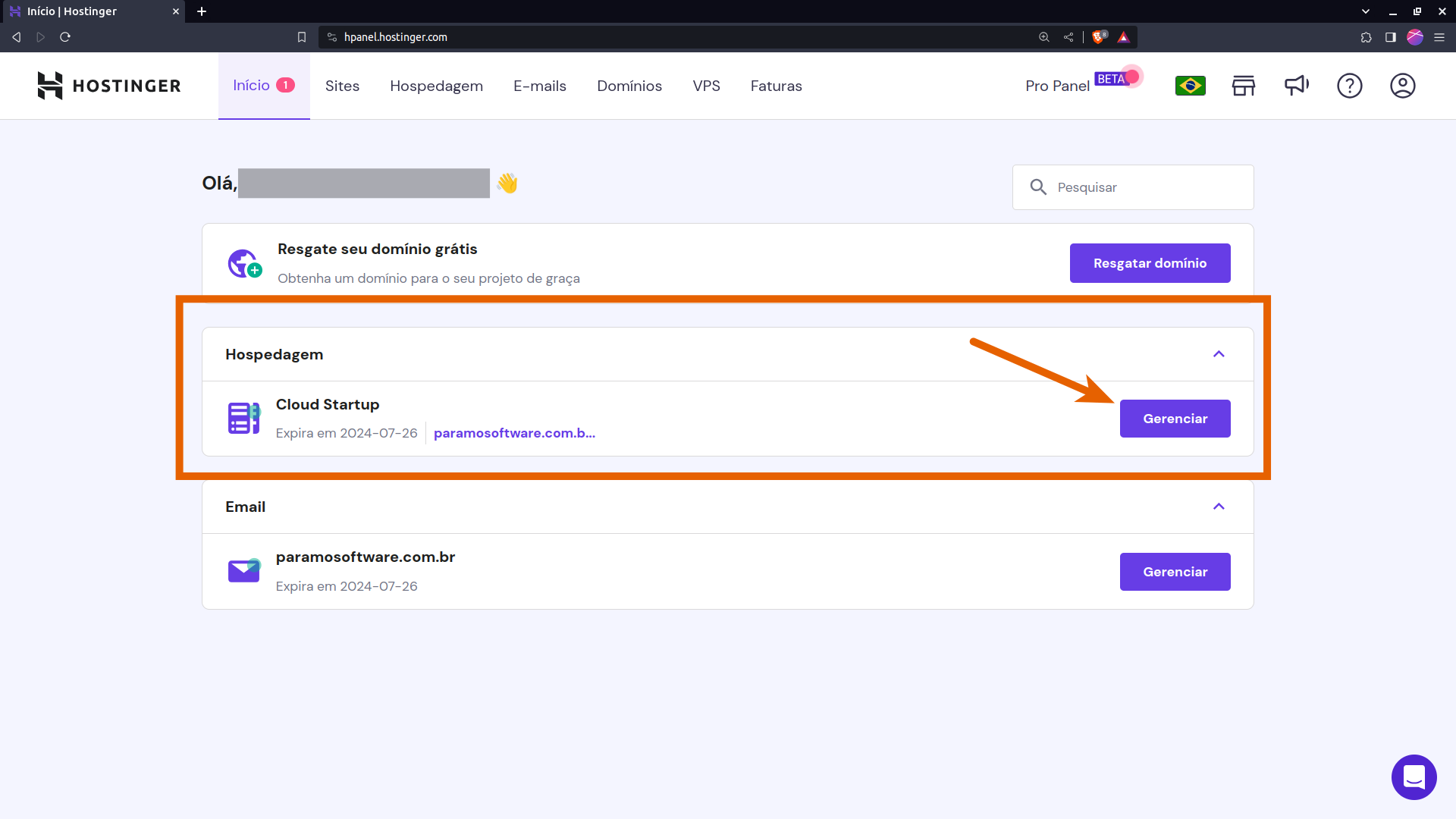Screen dimensions: 1456x819
Task: Open the browser profile avatar
Action: [1414, 37]
